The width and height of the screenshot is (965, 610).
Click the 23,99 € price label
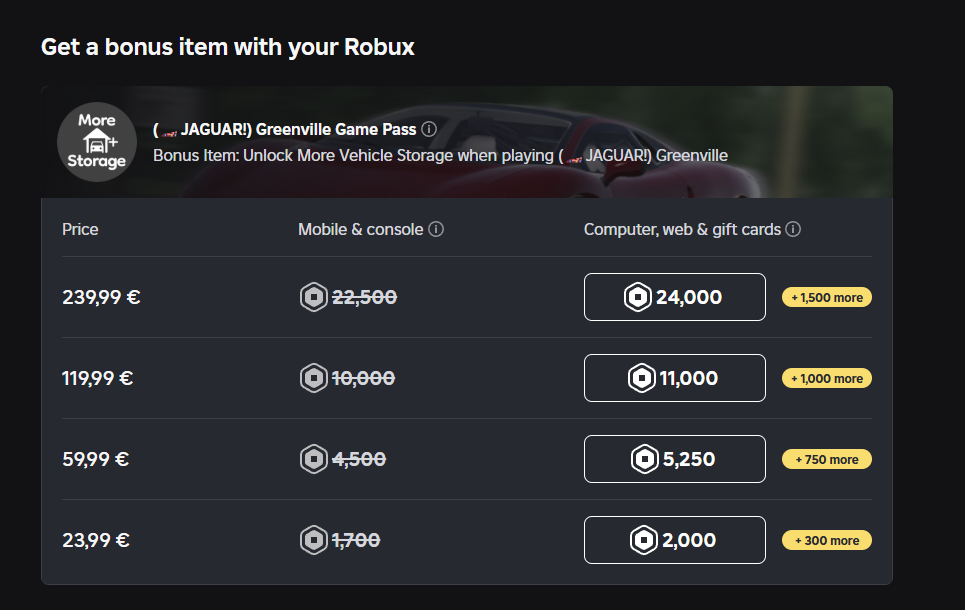click(96, 540)
